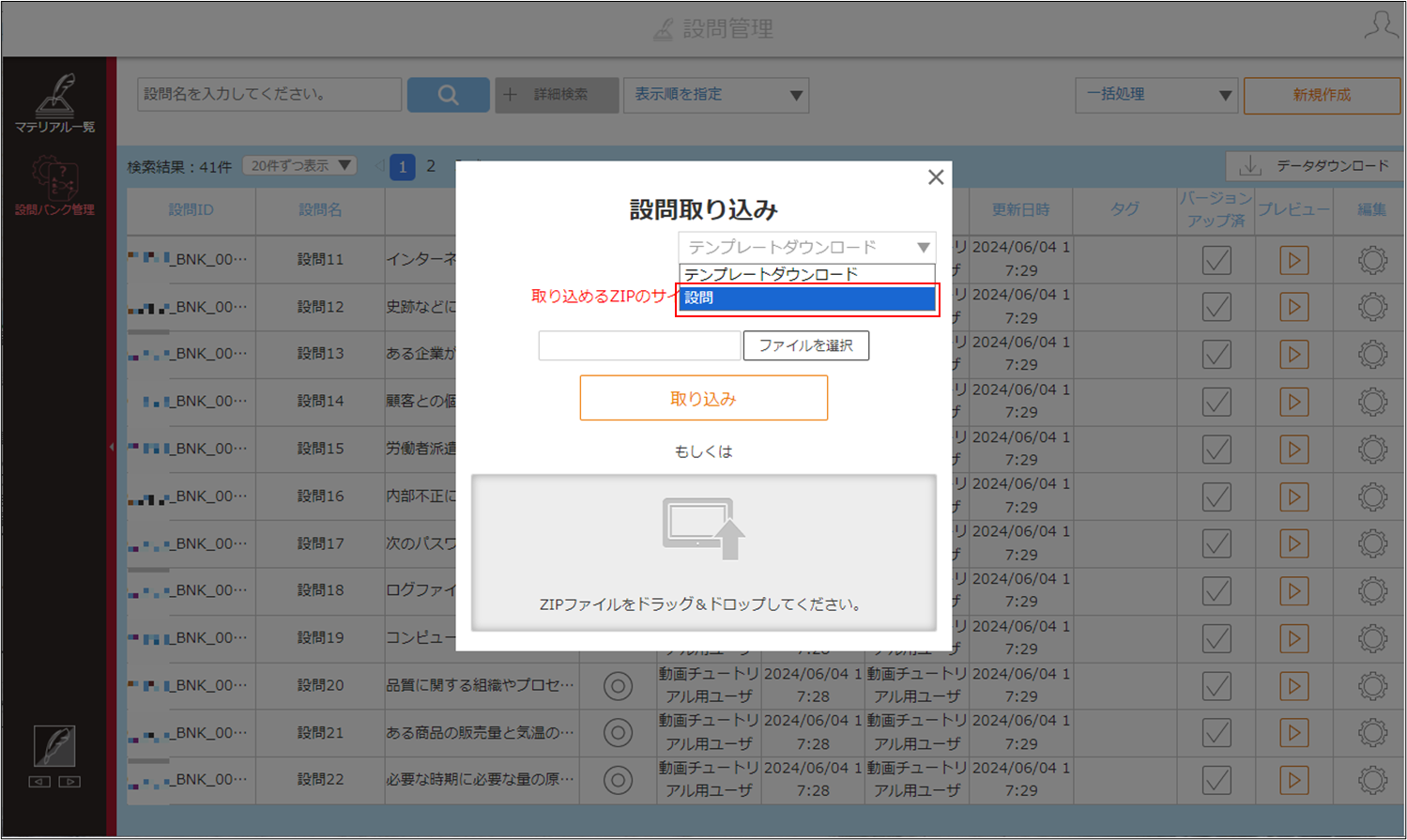This screenshot has width=1407, height=840.
Task: Click the ファイルを選択 button
Action: point(806,345)
